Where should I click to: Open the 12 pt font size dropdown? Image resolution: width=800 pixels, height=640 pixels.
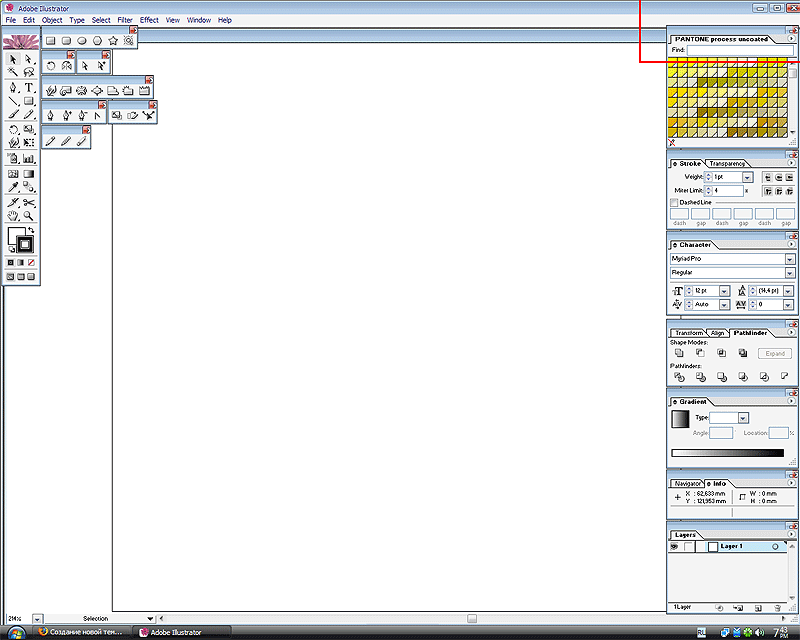724,291
